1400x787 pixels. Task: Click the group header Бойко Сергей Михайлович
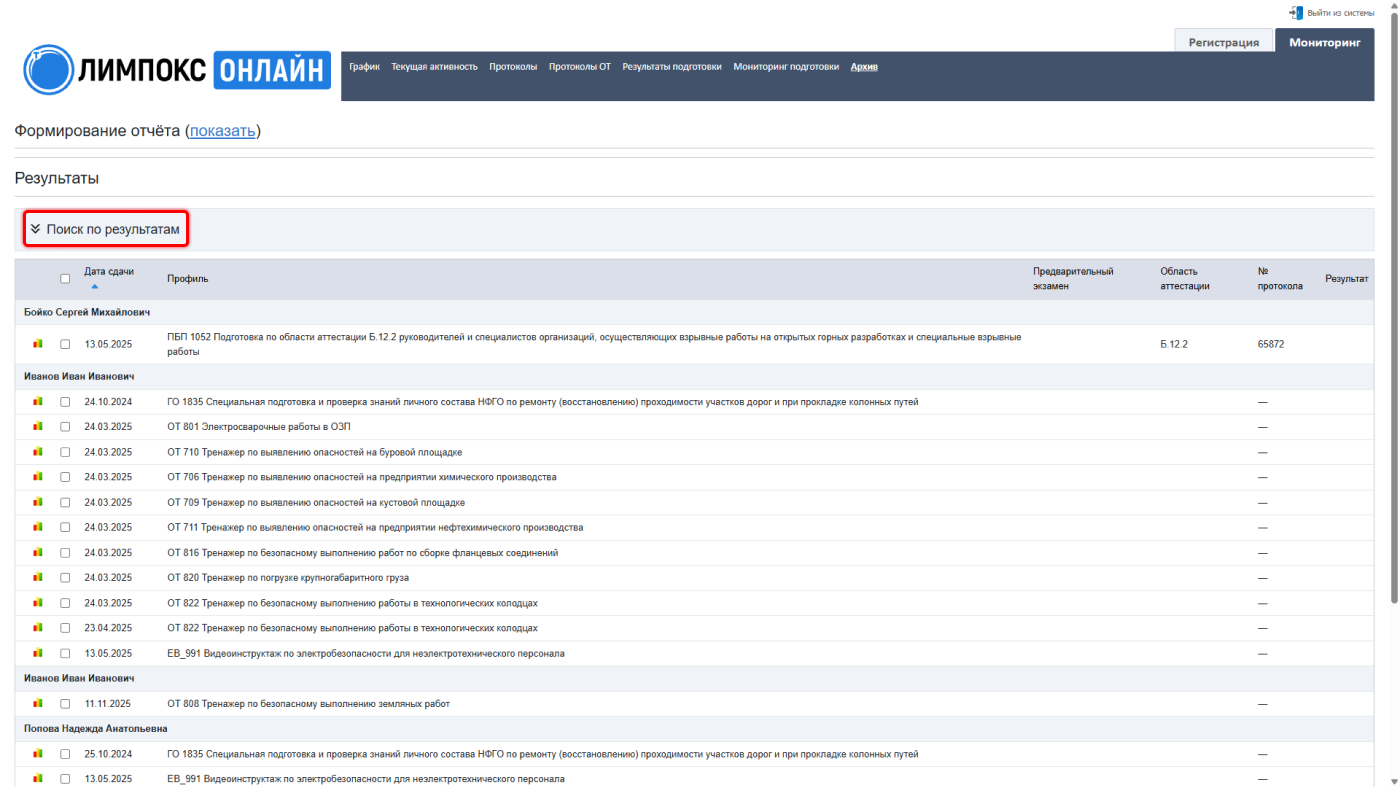tap(87, 313)
